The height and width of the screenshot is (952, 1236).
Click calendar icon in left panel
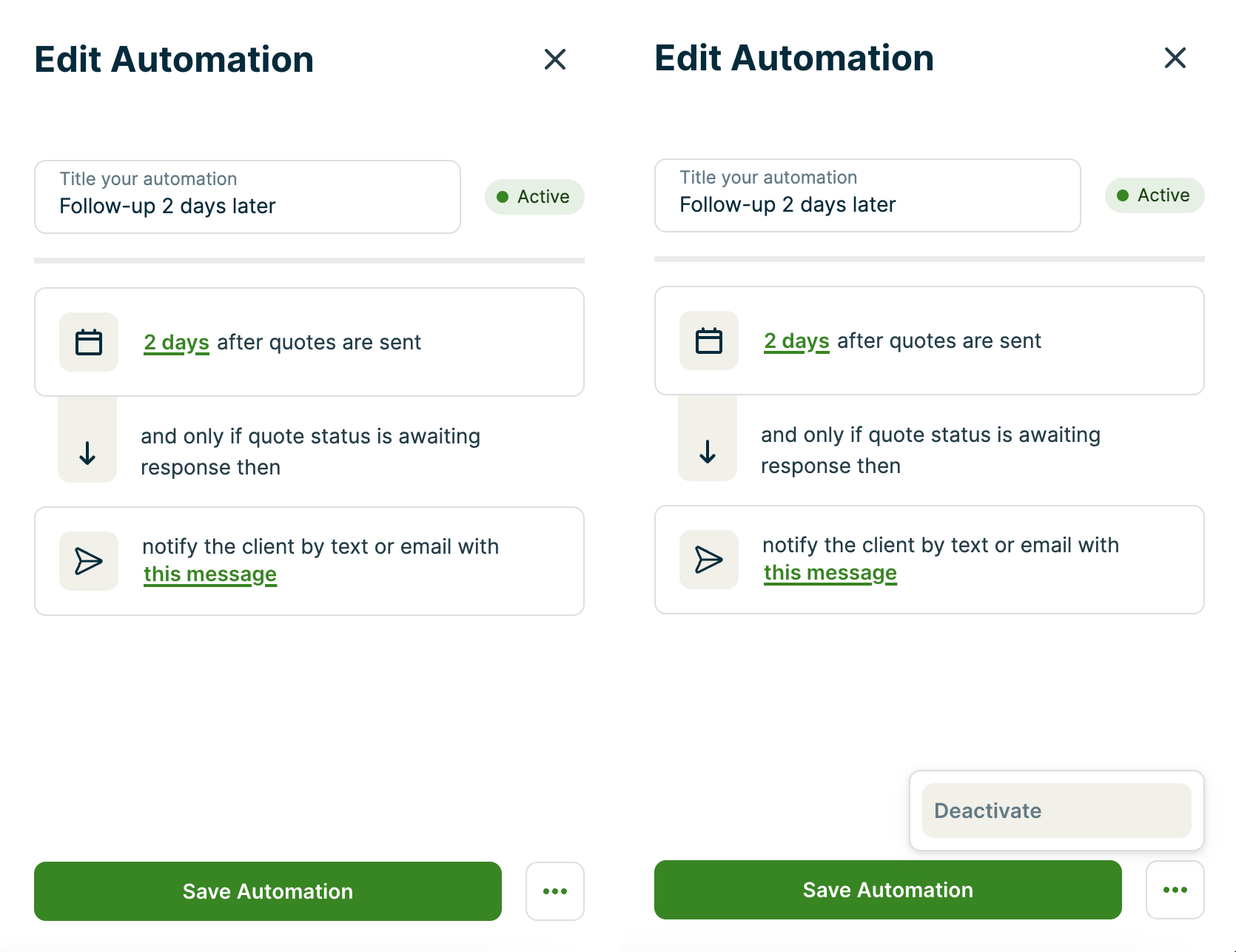pyautogui.click(x=89, y=342)
